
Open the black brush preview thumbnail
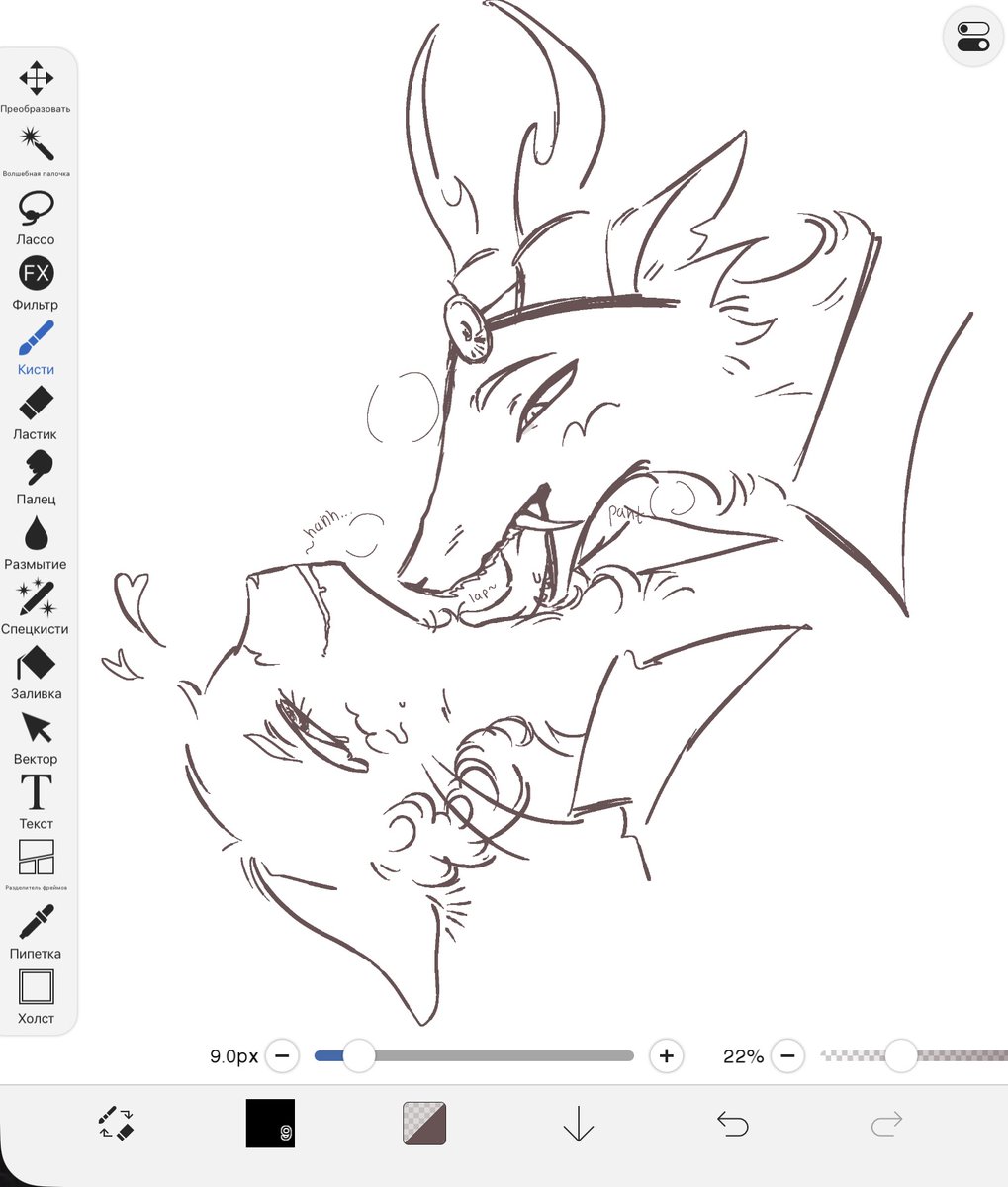click(x=270, y=1124)
